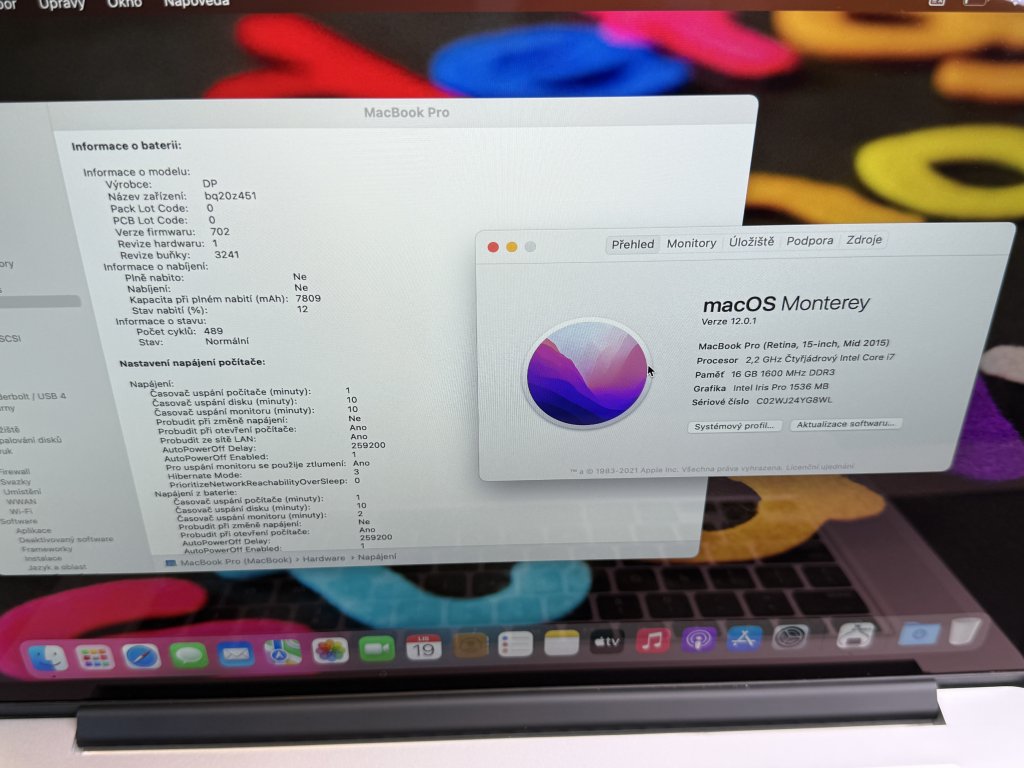Select Aplikace in the sidebar

point(33,530)
